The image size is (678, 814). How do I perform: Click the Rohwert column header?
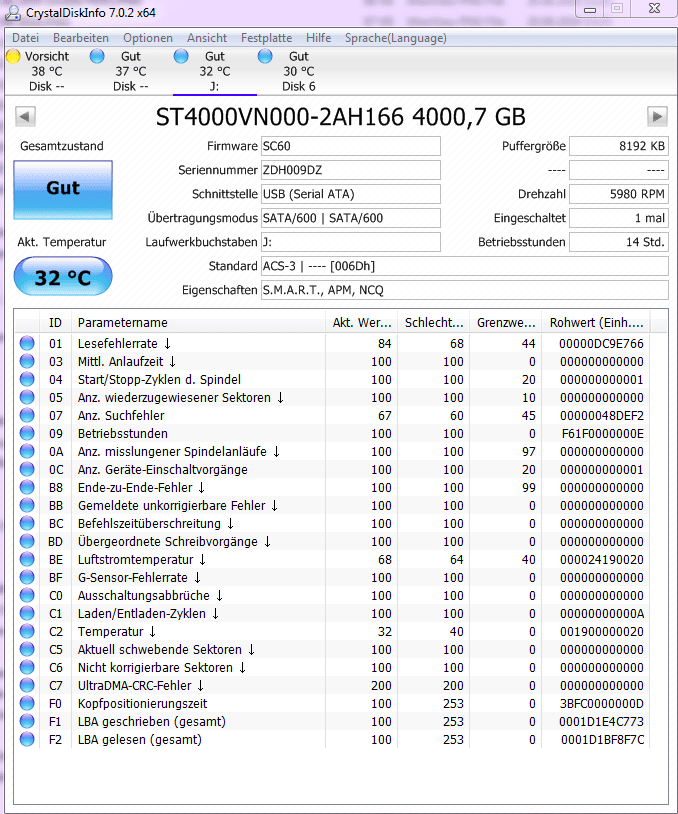(x=596, y=322)
